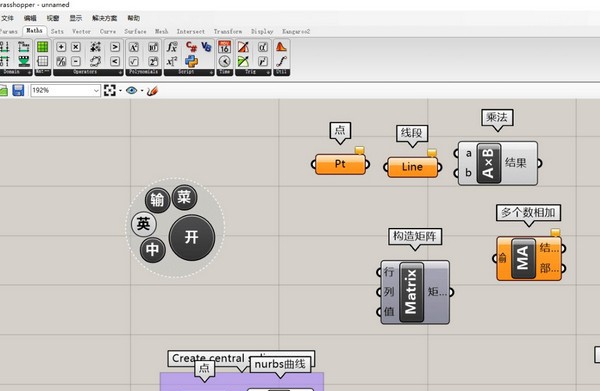600x391 pixels.
Task: Select the calendar date icon
Action: pos(225,47)
